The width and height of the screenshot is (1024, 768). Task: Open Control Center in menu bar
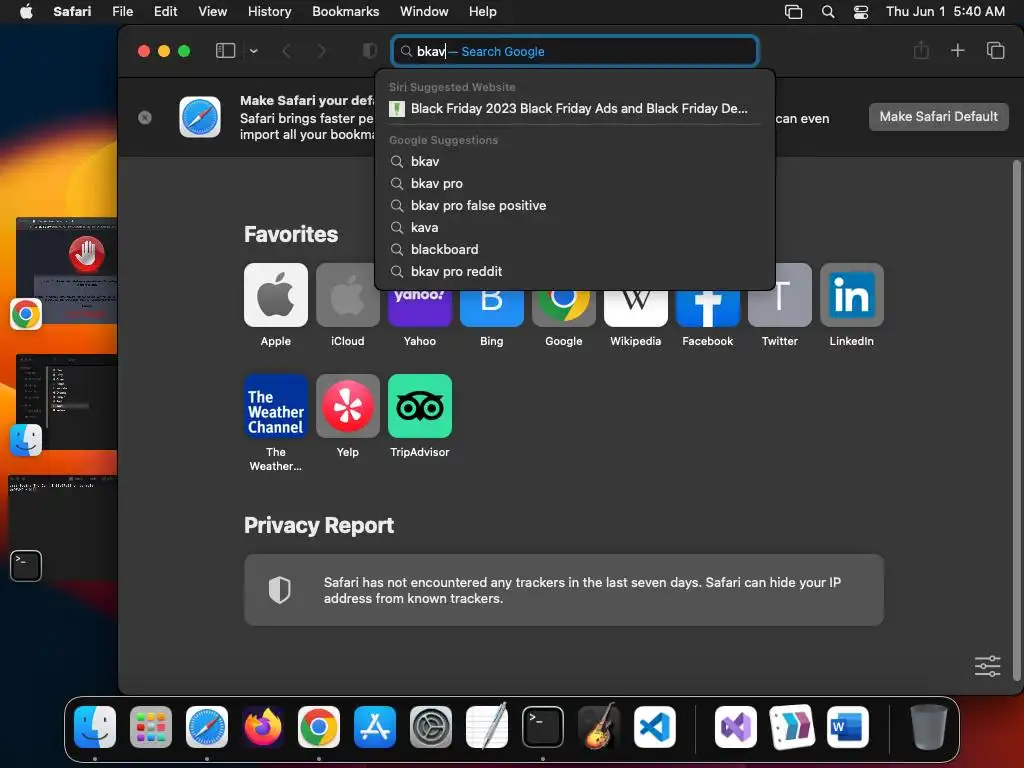click(861, 12)
